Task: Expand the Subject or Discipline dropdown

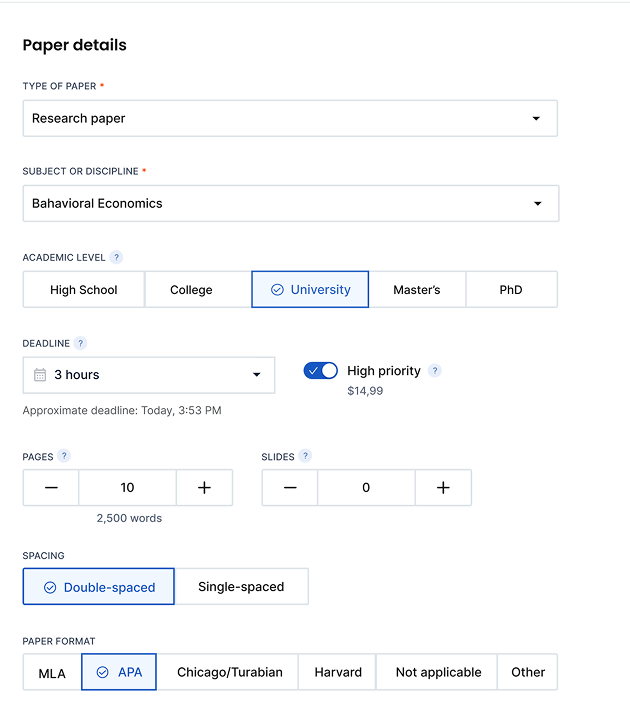Action: tap(290, 203)
